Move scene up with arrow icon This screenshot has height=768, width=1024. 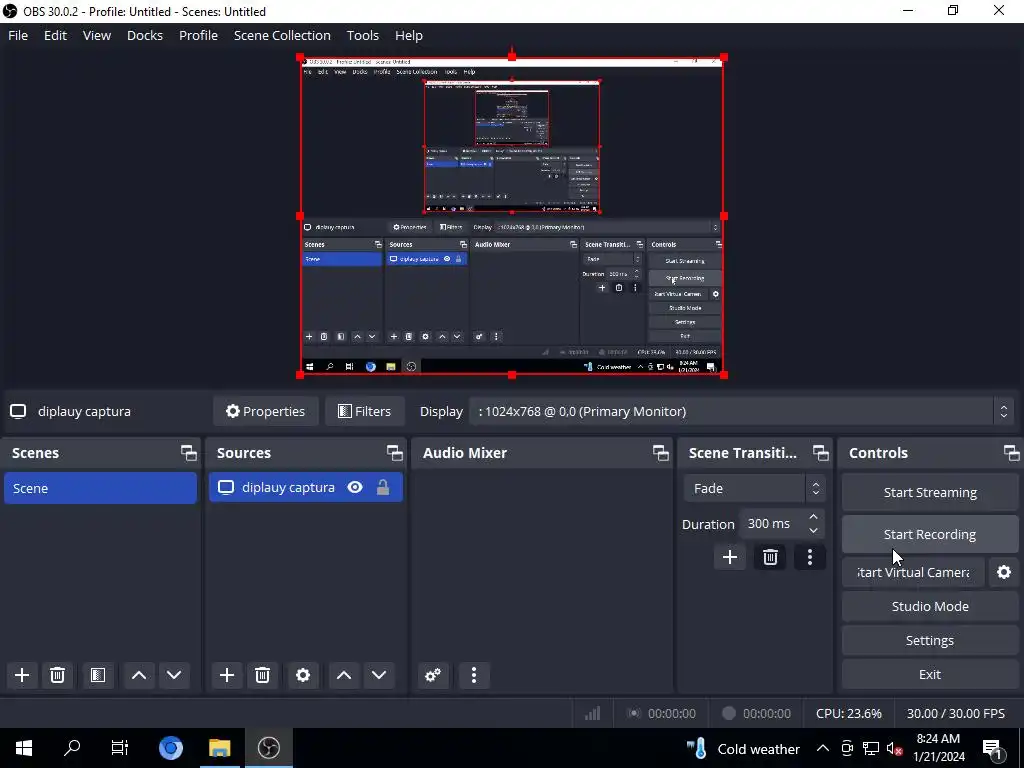(x=138, y=675)
